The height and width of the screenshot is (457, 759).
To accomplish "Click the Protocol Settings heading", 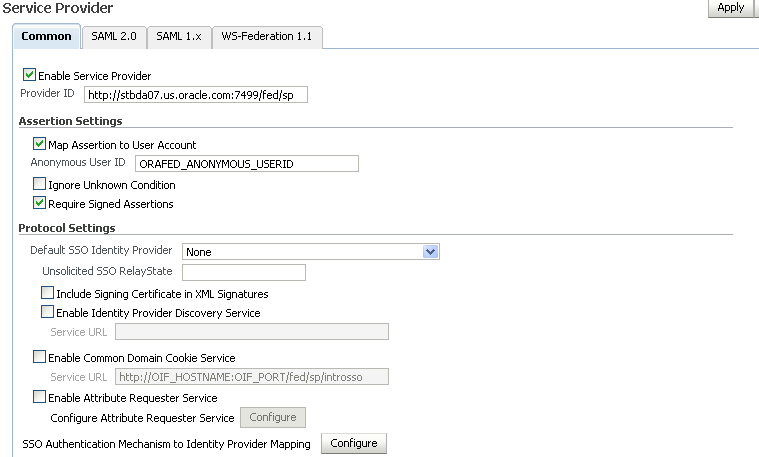I will (x=67, y=228).
